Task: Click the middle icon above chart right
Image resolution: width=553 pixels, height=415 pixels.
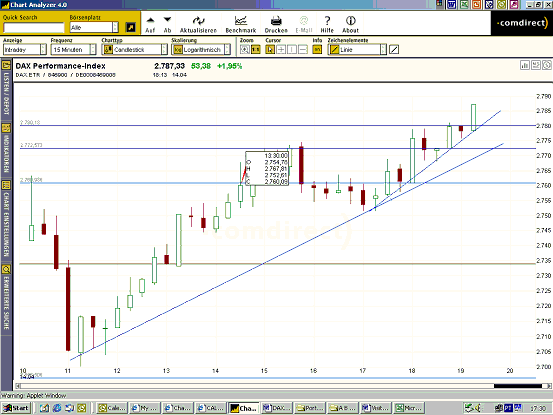Action: 536,65
